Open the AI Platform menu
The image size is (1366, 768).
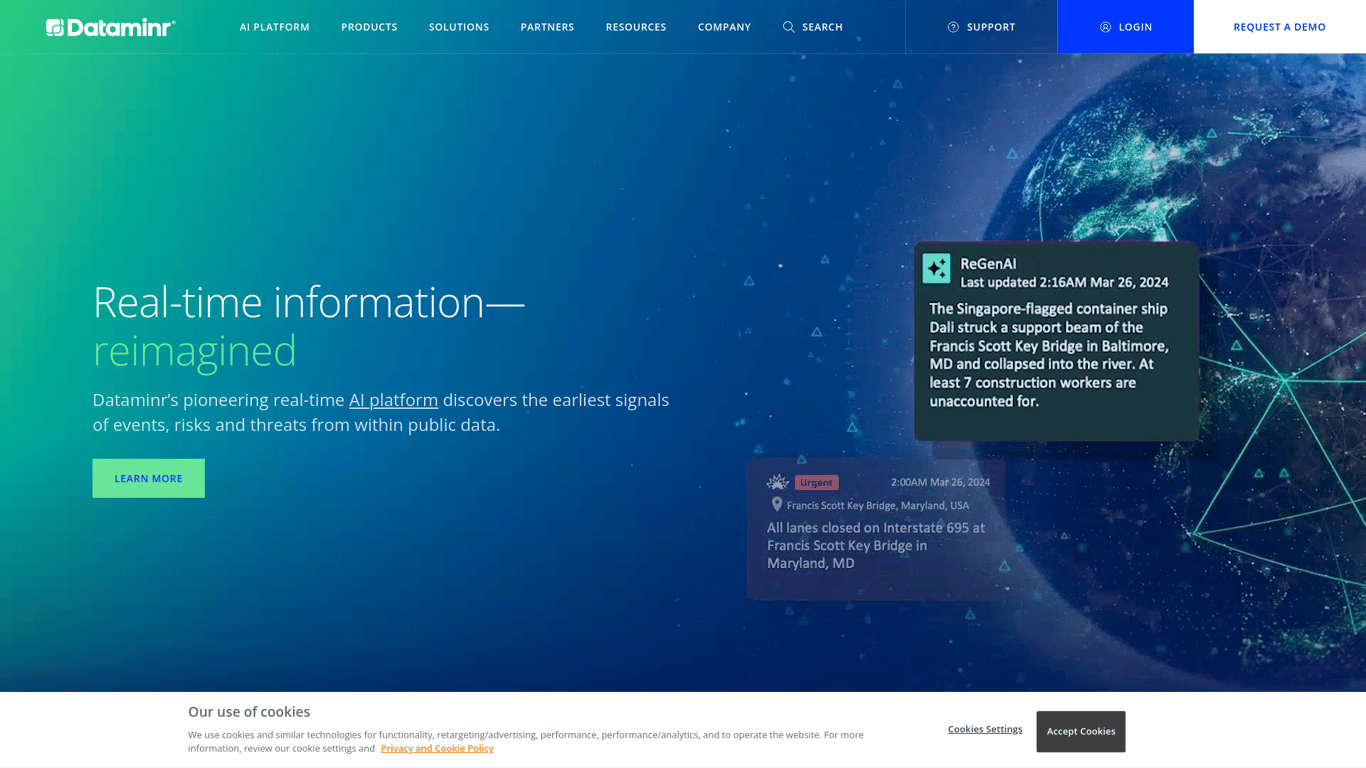tap(275, 27)
